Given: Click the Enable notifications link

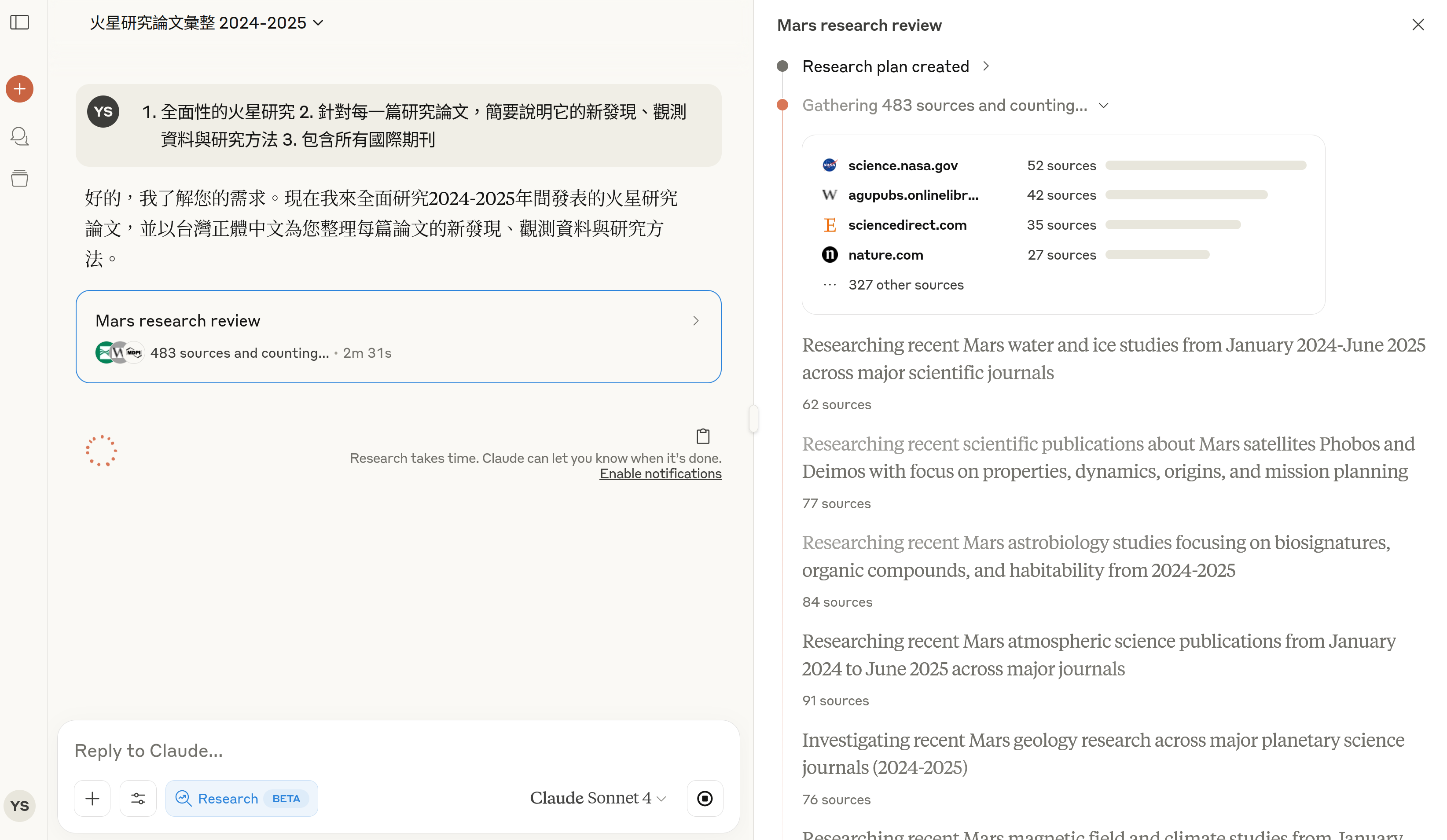Looking at the screenshot, I should pos(660,474).
